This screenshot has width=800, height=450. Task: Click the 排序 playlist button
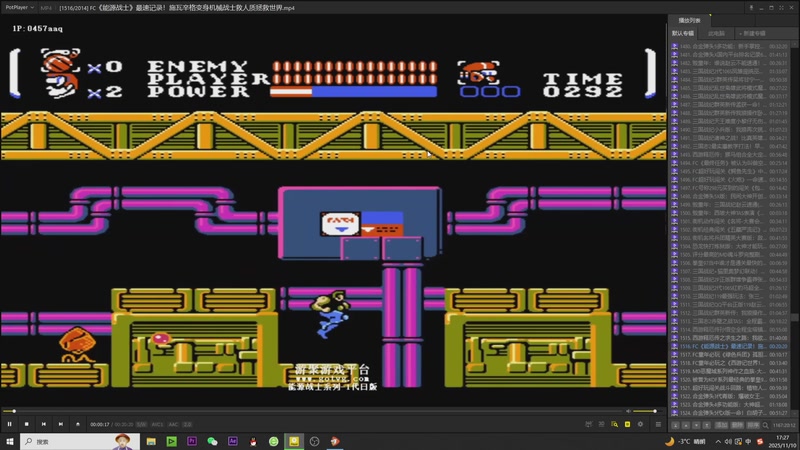(753, 425)
